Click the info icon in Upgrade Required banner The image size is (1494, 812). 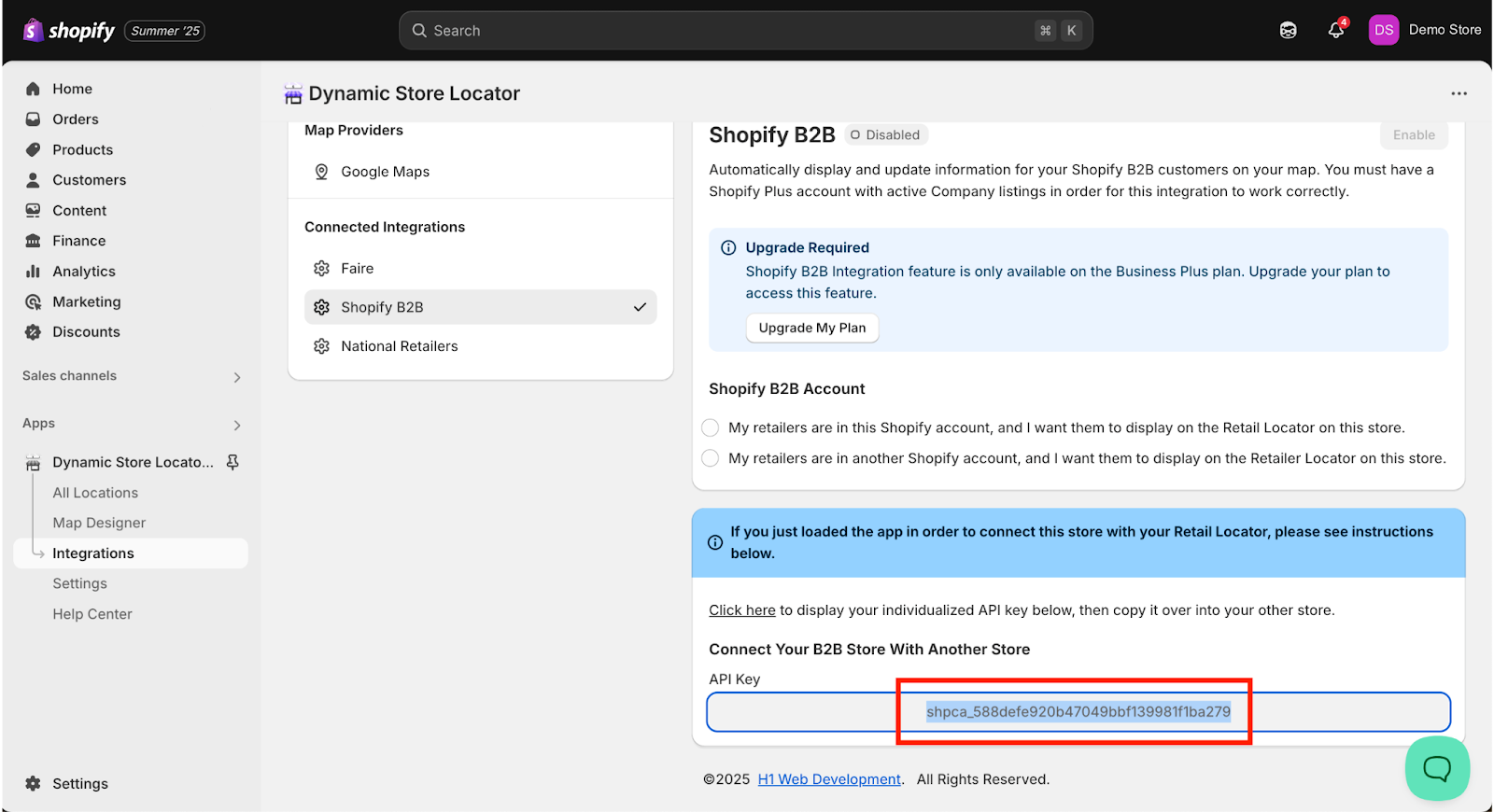pos(728,247)
